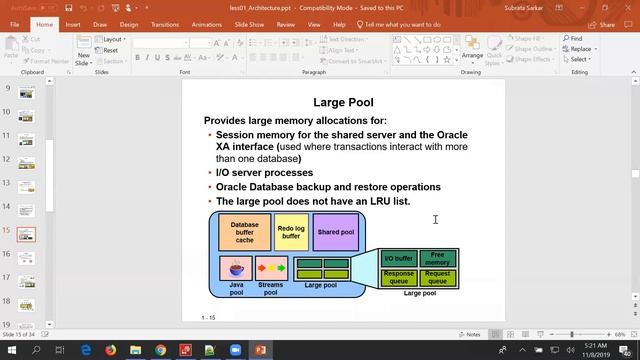Click the slide panel scroll down arrow
The image size is (640, 360).
click(x=49, y=324)
